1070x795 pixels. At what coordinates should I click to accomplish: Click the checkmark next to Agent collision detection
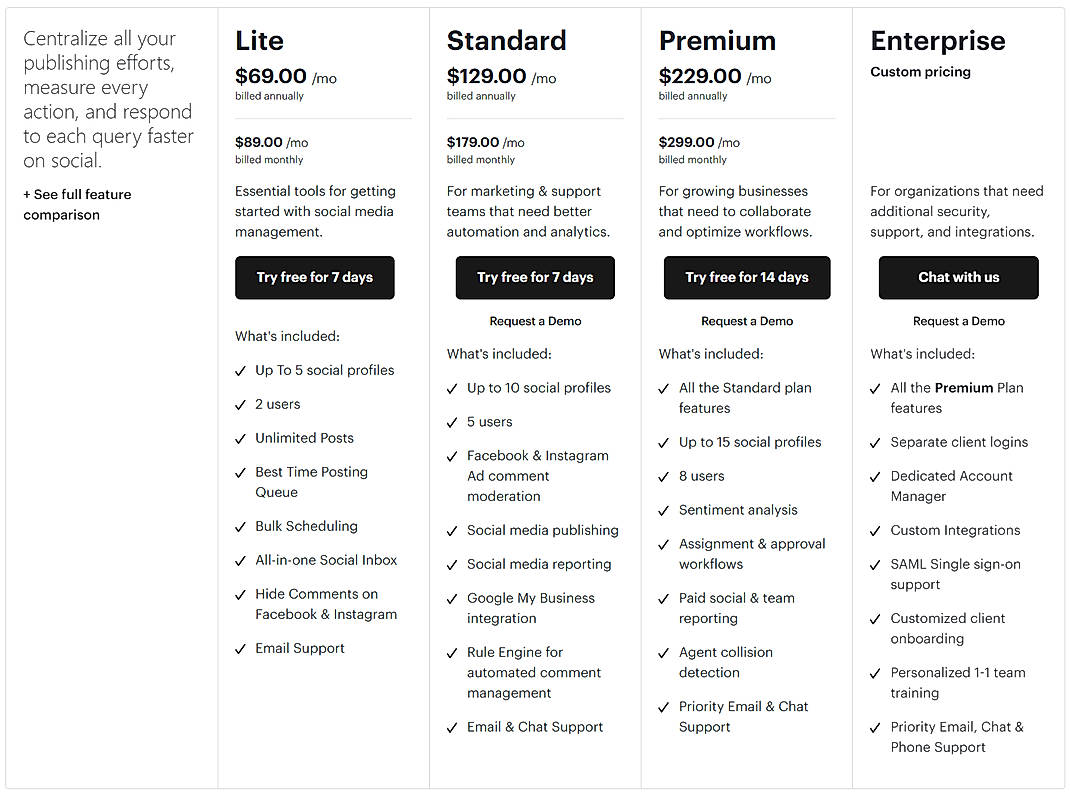[662, 652]
